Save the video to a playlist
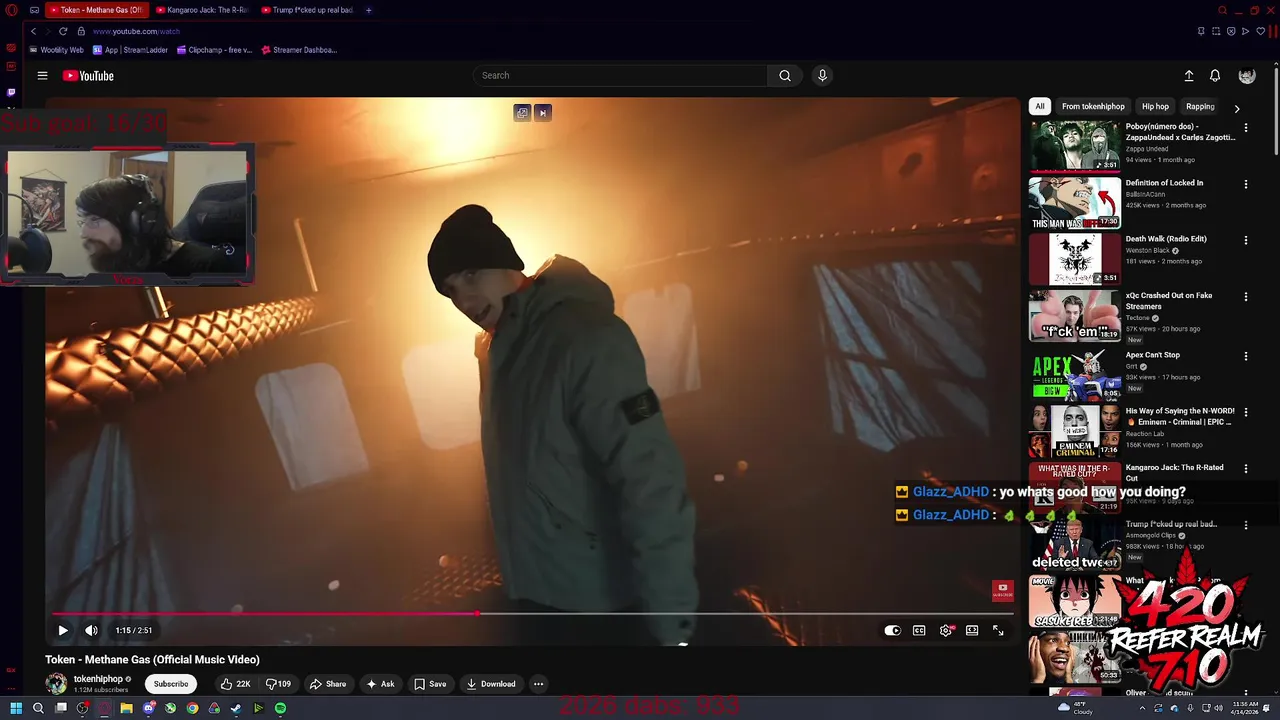Screen dimensions: 1280x720 [x=430, y=684]
